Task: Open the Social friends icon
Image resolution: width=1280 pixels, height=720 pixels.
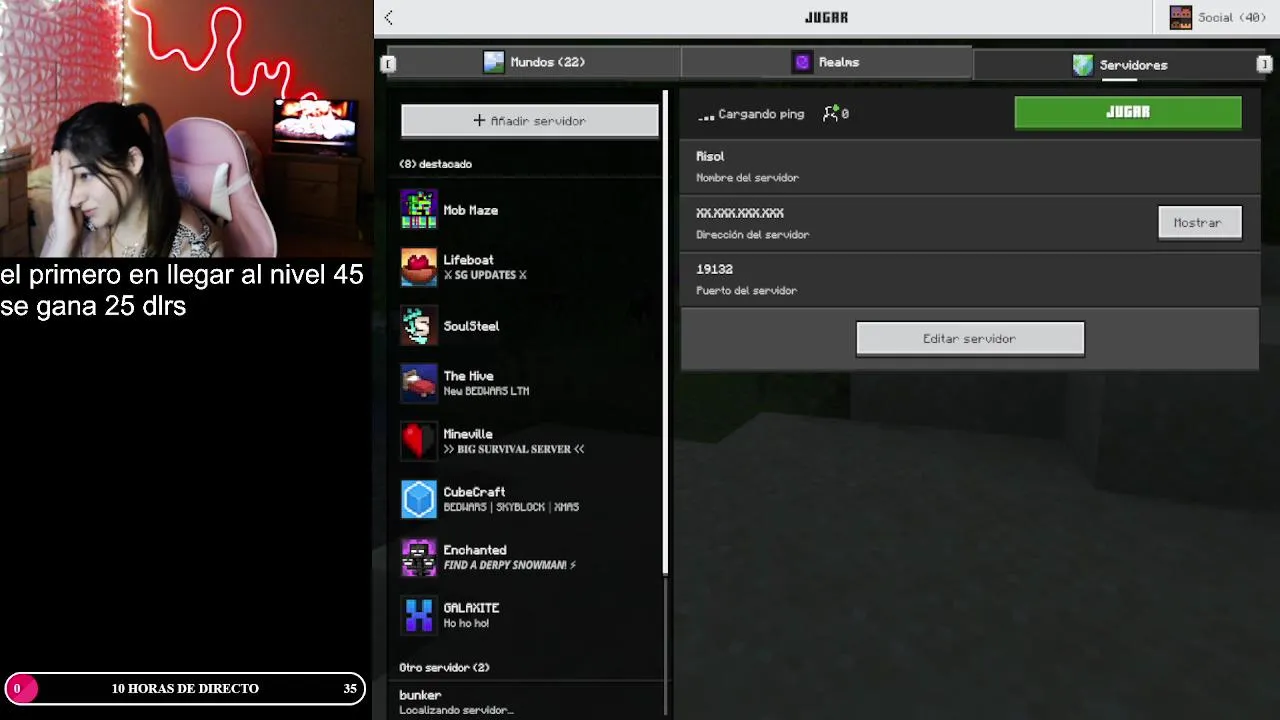Action: [x=1181, y=17]
